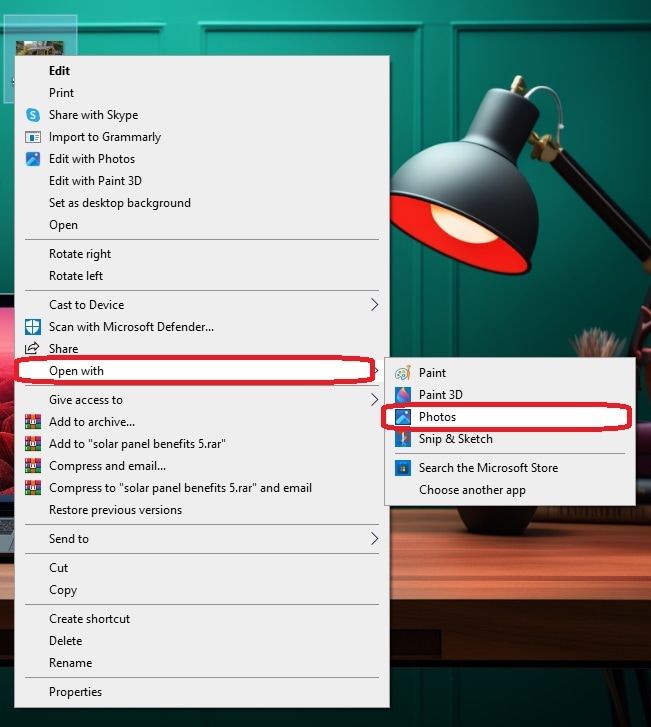Select Give access to
The width and height of the screenshot is (651, 727).
coord(202,400)
